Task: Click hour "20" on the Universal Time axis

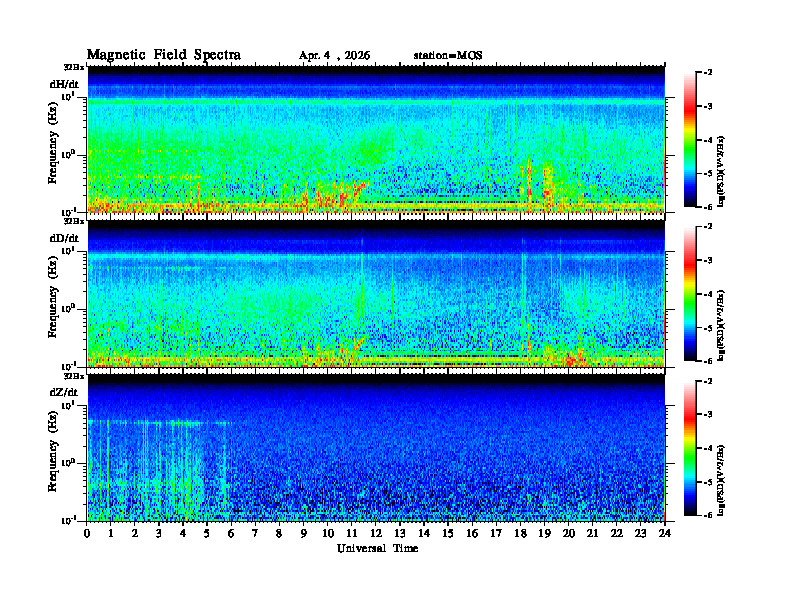Action: point(568,533)
